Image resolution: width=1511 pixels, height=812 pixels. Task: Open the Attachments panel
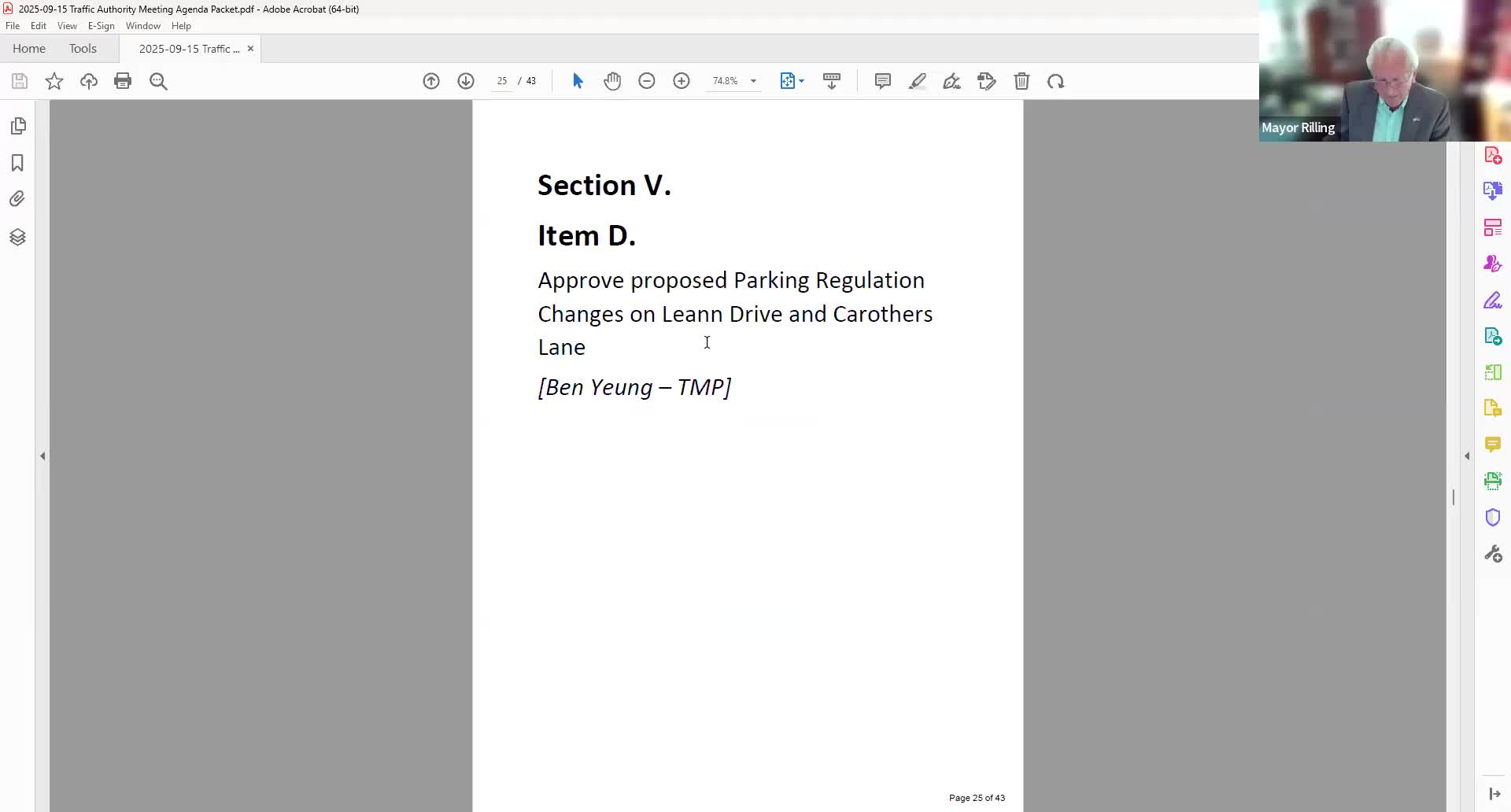(x=19, y=198)
